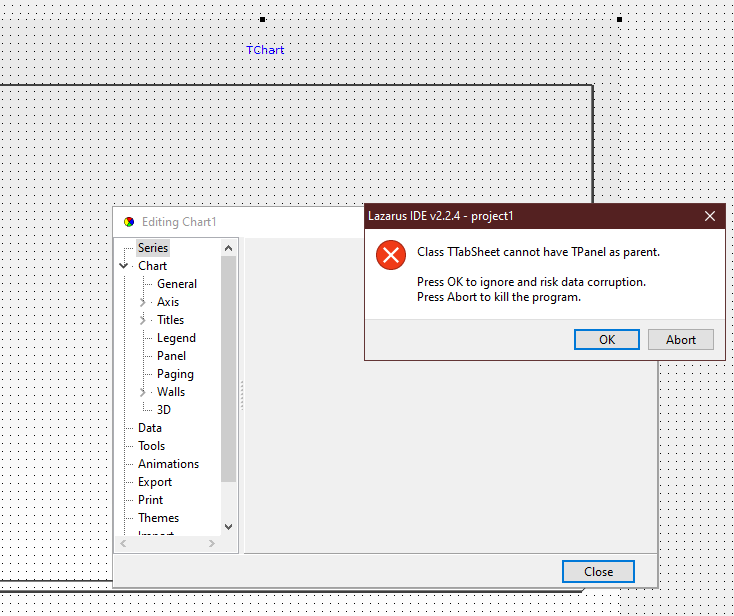Select Series in the editor tree
Image resolution: width=734 pixels, height=616 pixels.
153,248
